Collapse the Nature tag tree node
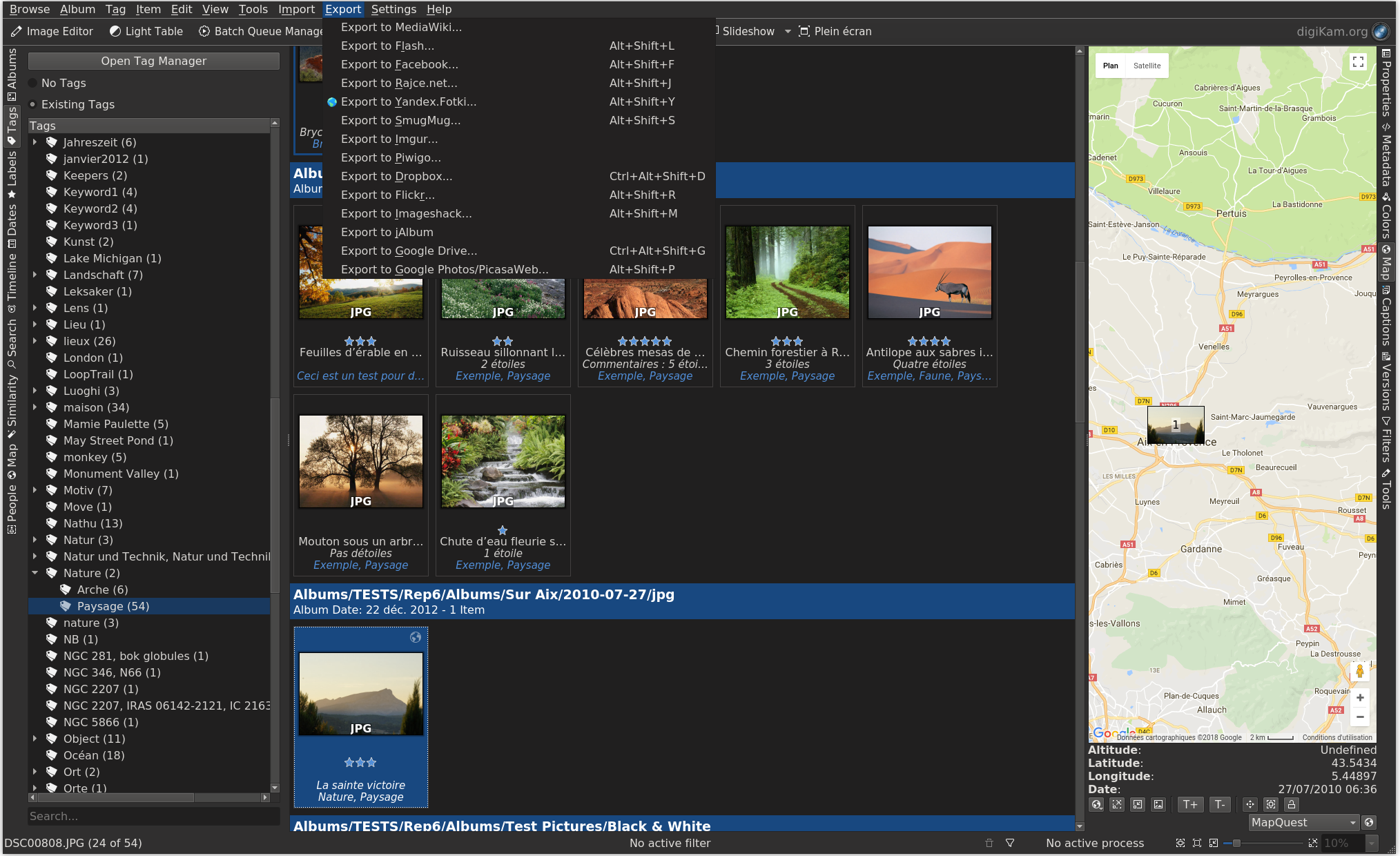Screen dimensions: 1400x856 click(x=35, y=573)
